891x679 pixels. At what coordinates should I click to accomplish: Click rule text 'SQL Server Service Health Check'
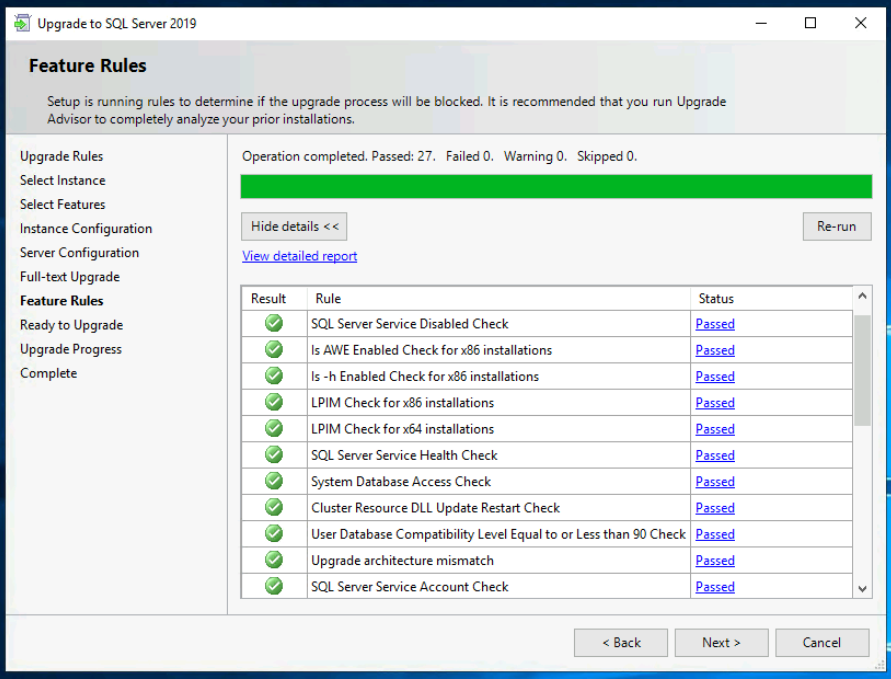[x=404, y=455]
